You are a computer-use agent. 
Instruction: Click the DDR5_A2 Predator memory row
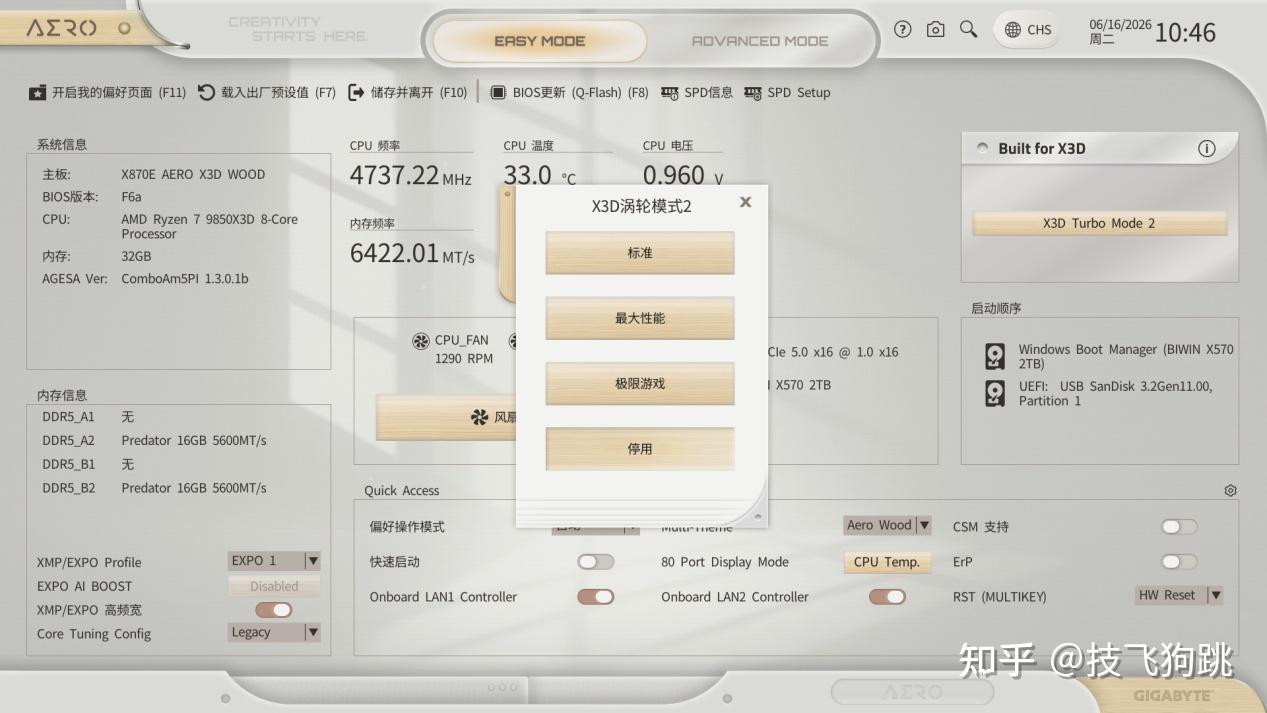pos(154,440)
